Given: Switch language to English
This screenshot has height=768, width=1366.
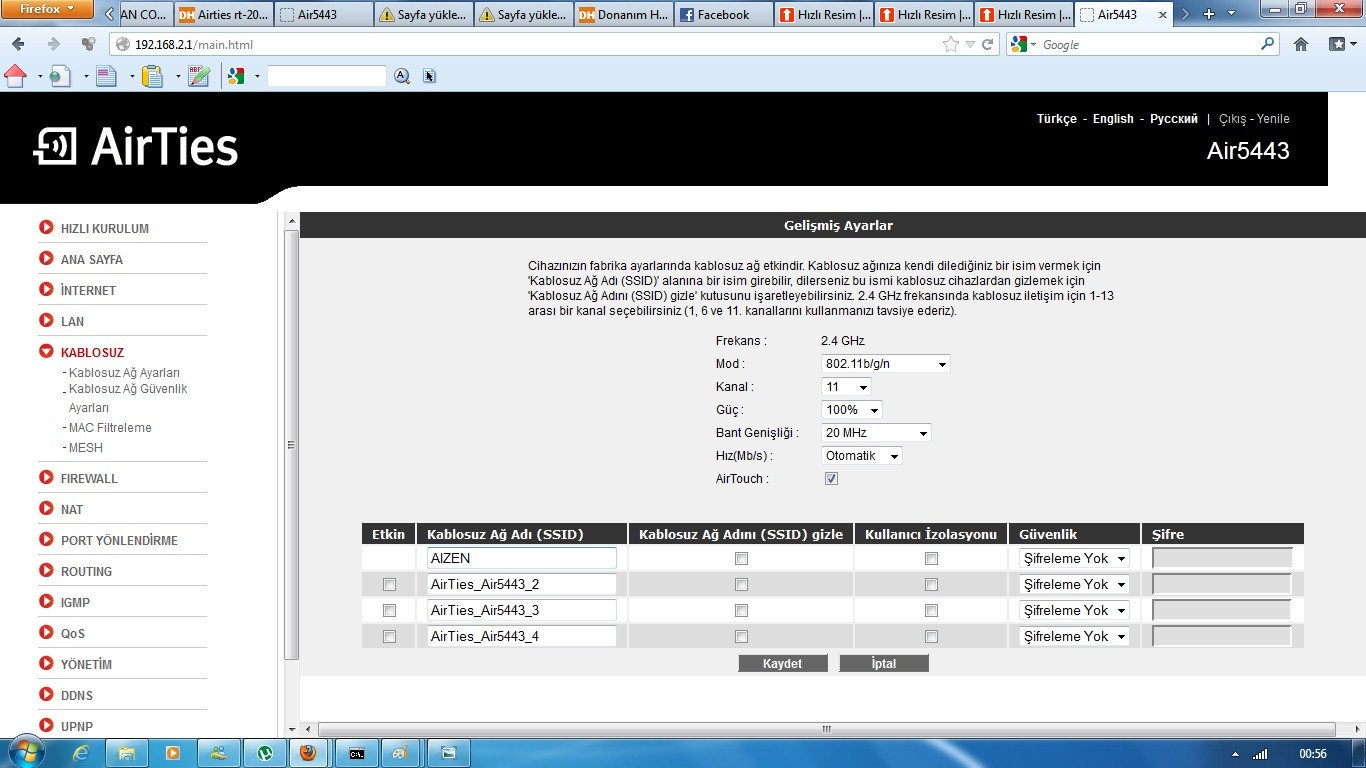Looking at the screenshot, I should tap(1113, 119).
